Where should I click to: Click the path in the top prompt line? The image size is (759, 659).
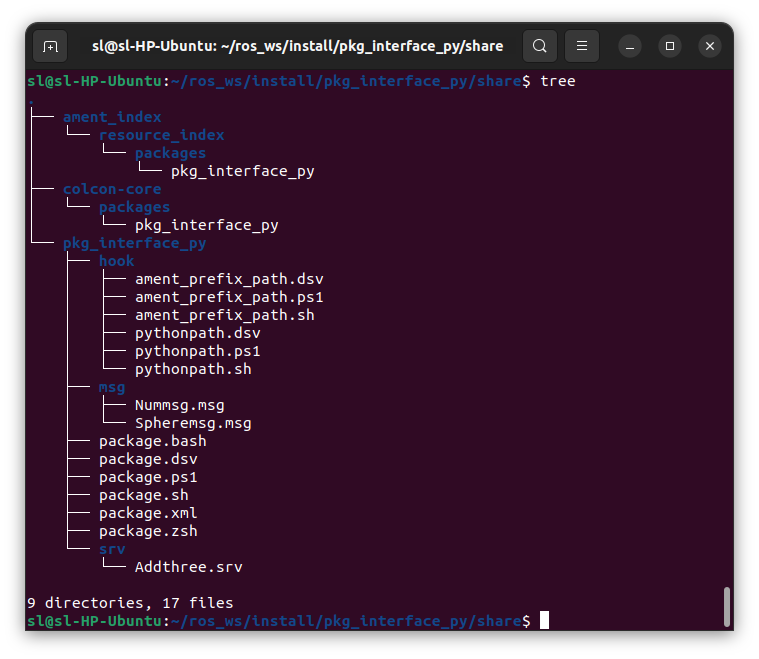(346, 81)
